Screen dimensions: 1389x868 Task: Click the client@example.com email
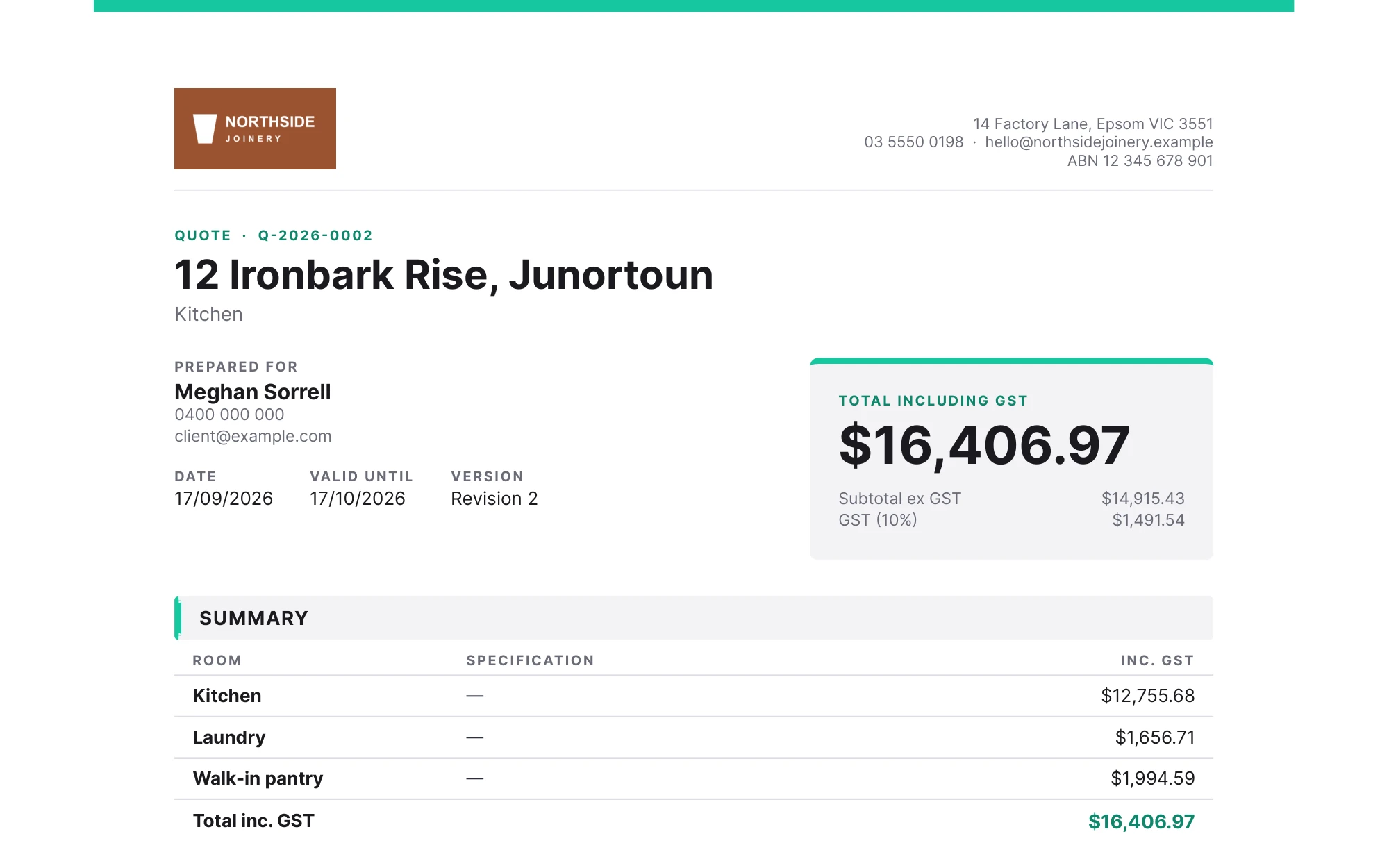click(253, 436)
